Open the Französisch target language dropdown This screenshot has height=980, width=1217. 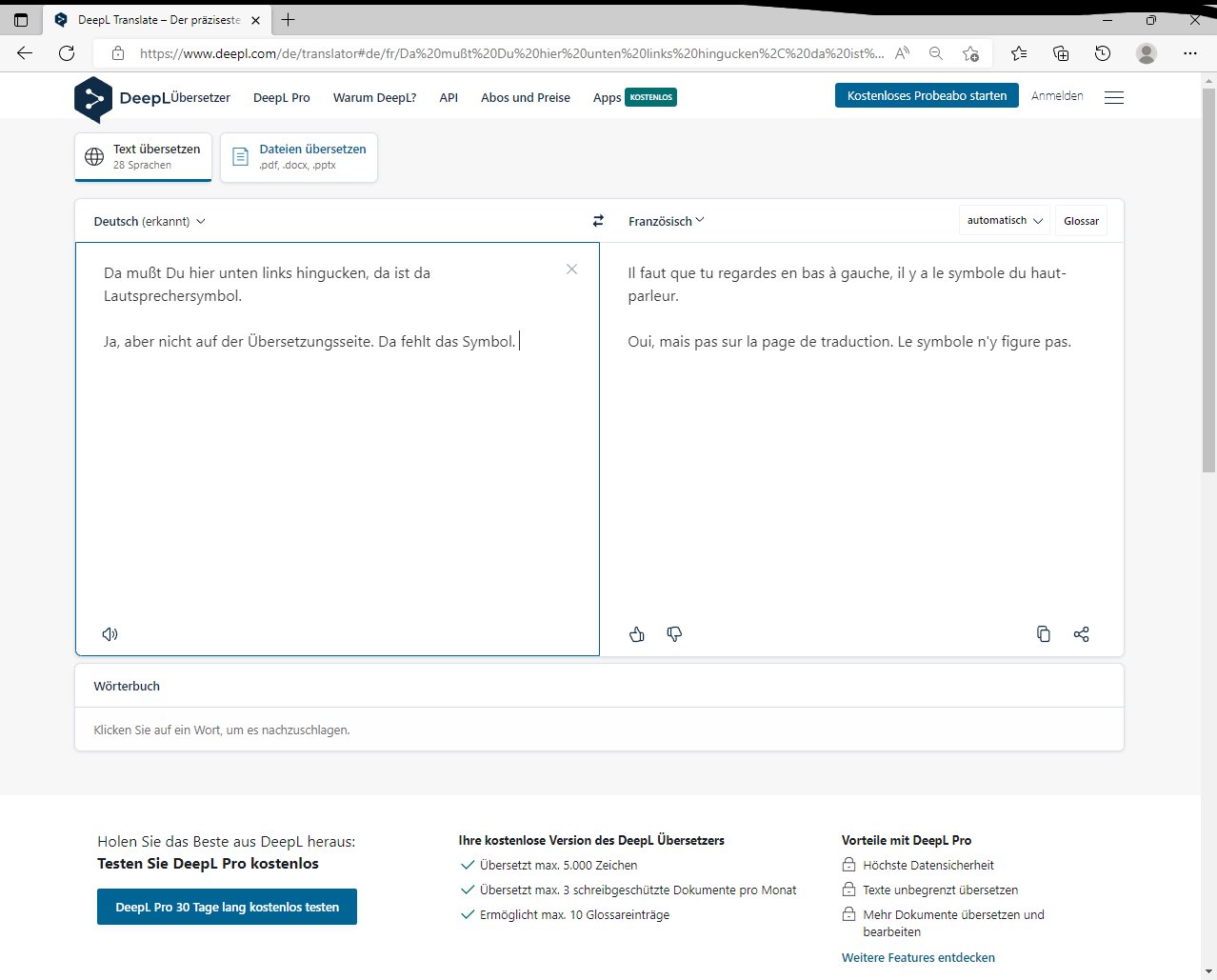tap(667, 221)
